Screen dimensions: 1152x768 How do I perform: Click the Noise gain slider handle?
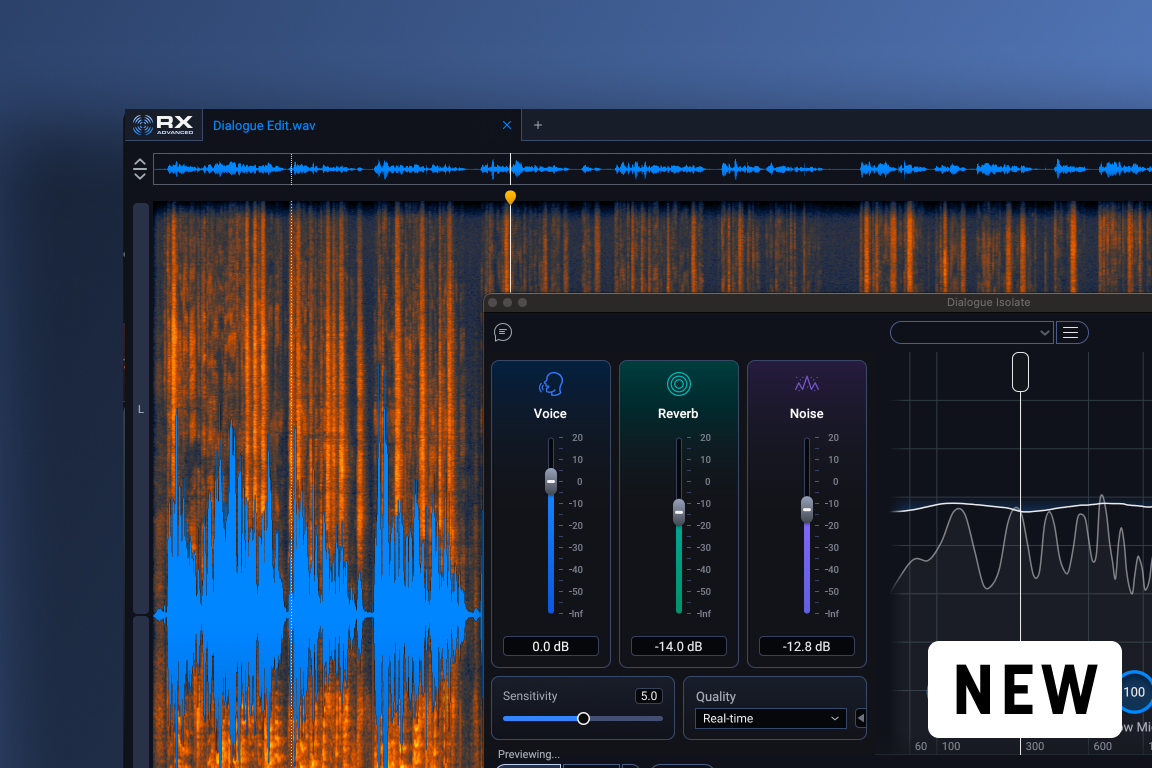coord(807,509)
